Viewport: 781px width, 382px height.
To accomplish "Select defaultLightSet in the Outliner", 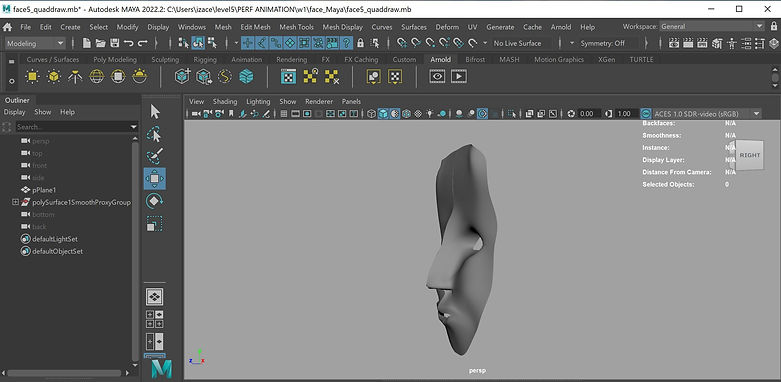I will (x=55, y=239).
